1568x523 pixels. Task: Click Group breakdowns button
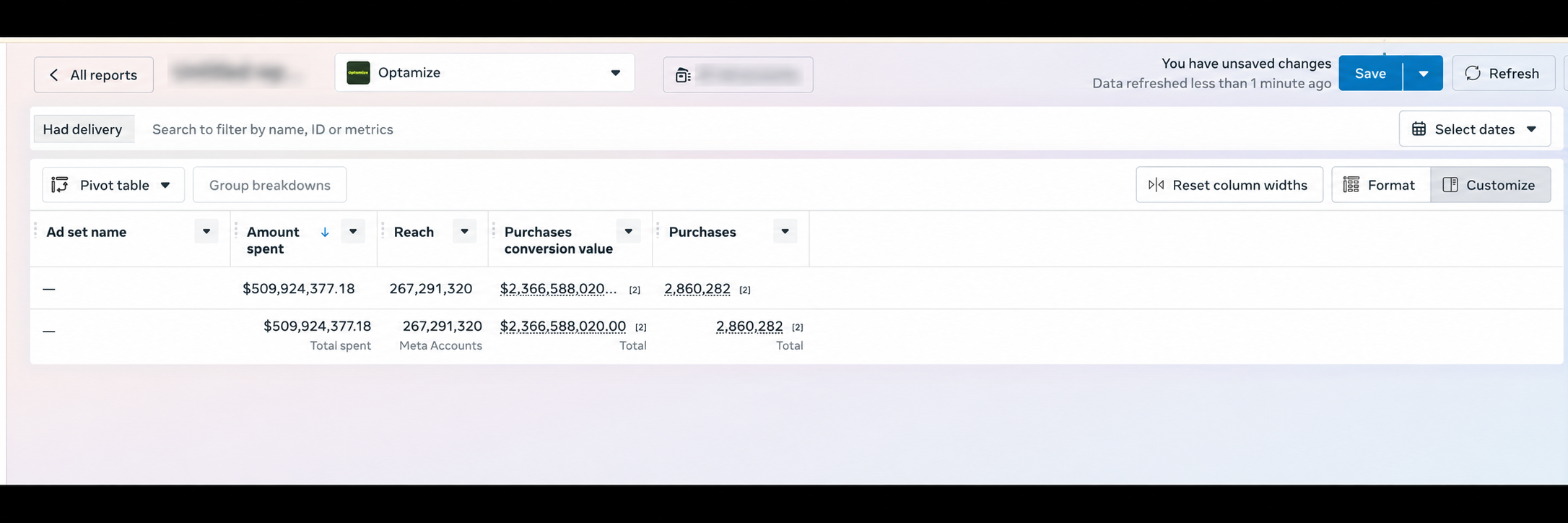coord(269,185)
